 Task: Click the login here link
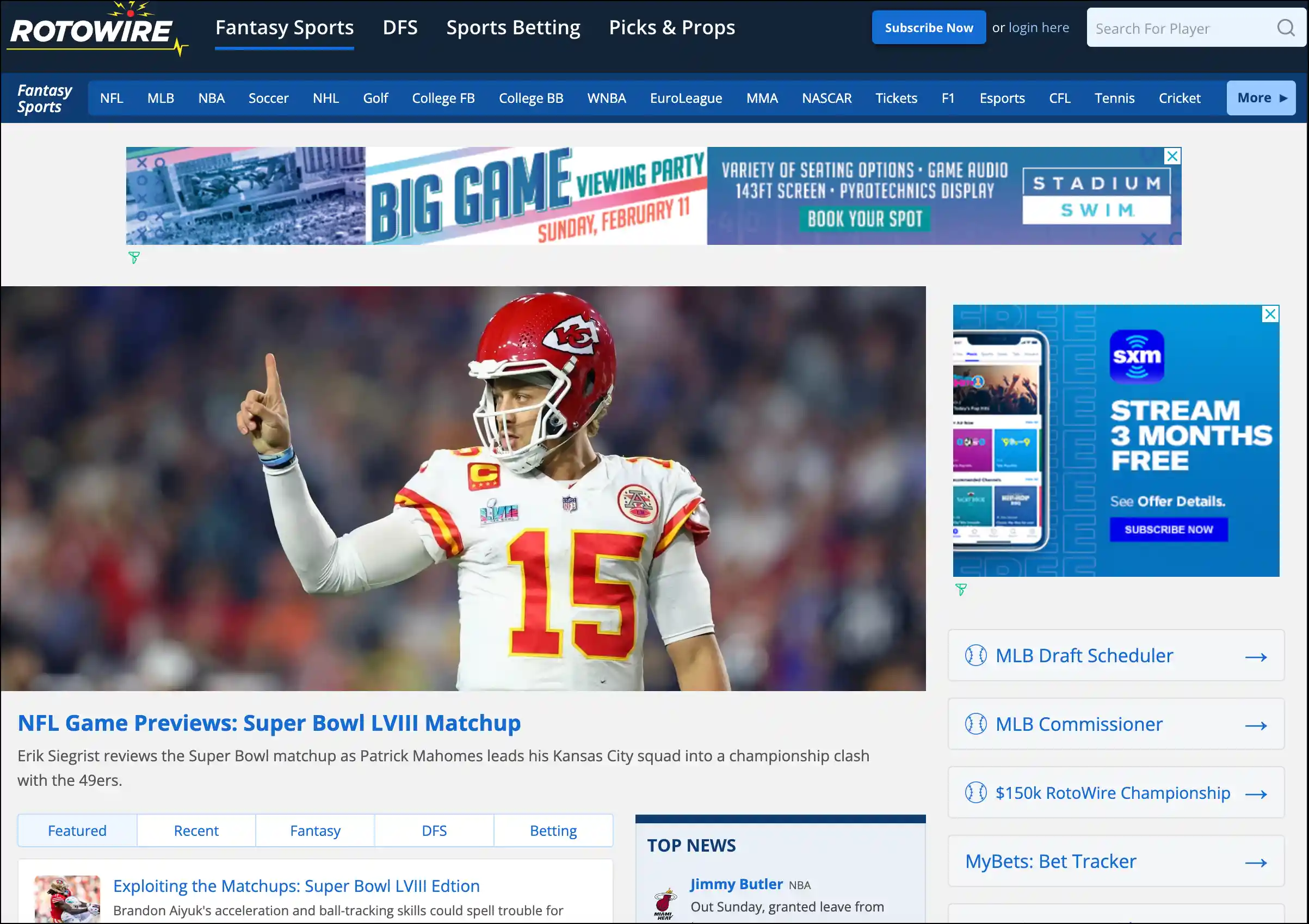1039,27
